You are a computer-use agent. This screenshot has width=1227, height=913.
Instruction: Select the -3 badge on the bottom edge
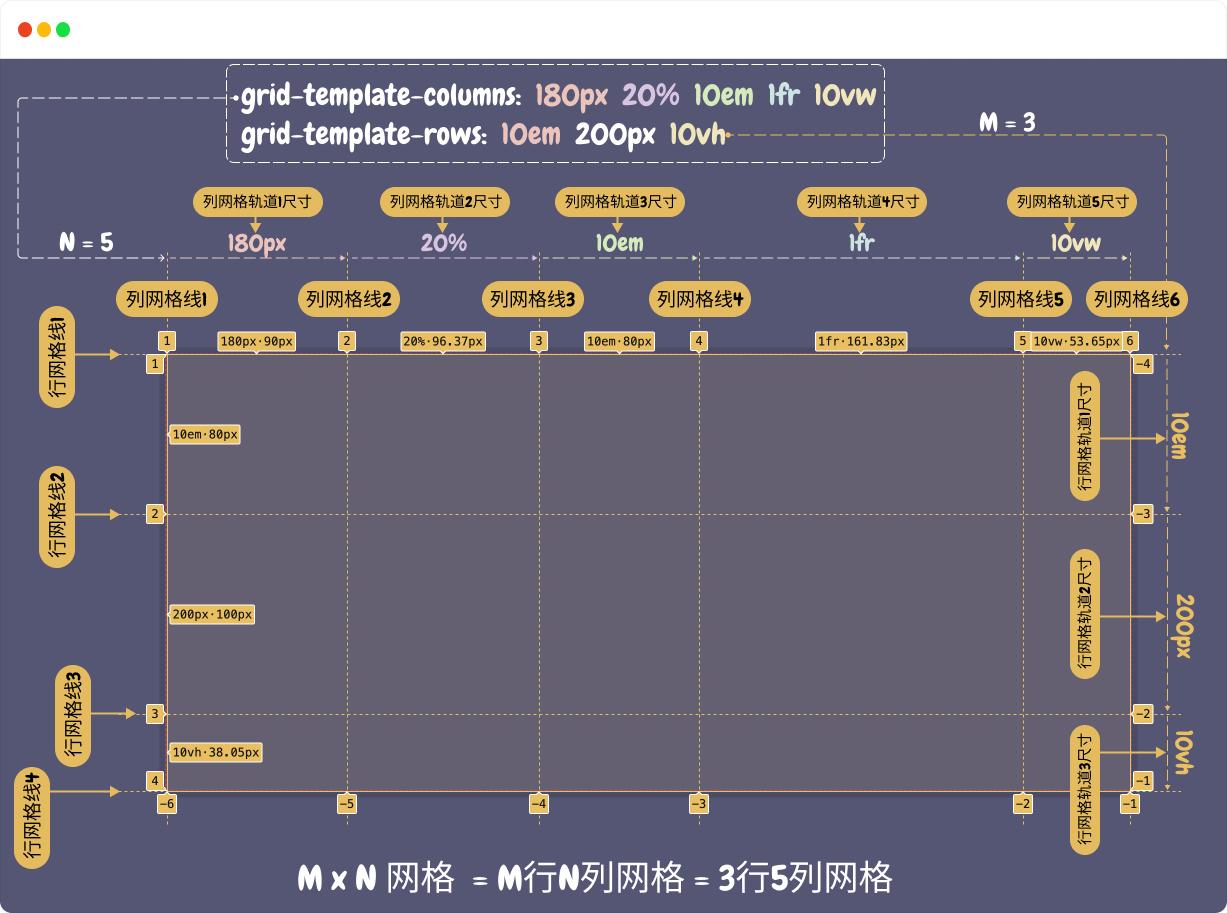(x=699, y=804)
